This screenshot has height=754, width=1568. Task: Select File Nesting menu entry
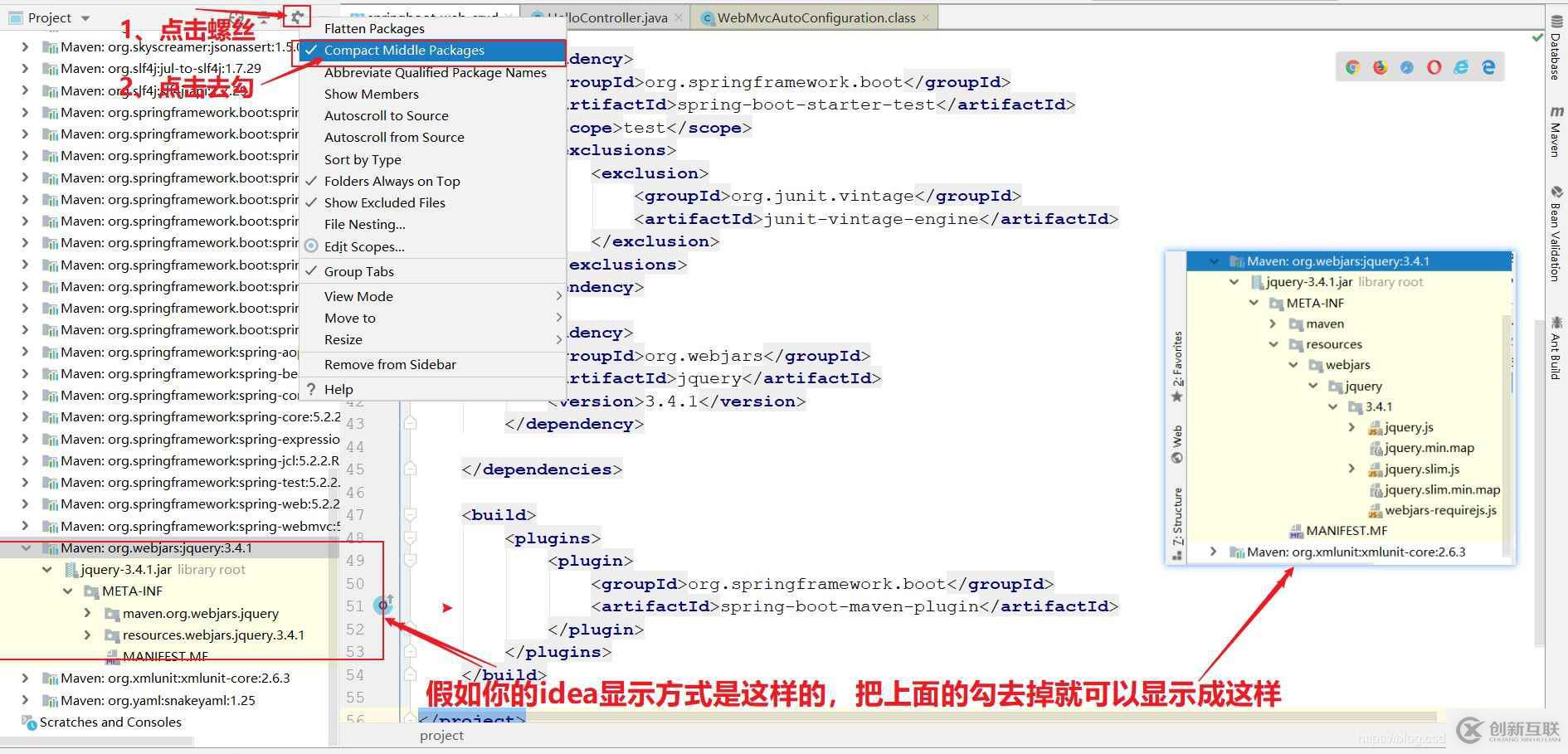coord(432,224)
